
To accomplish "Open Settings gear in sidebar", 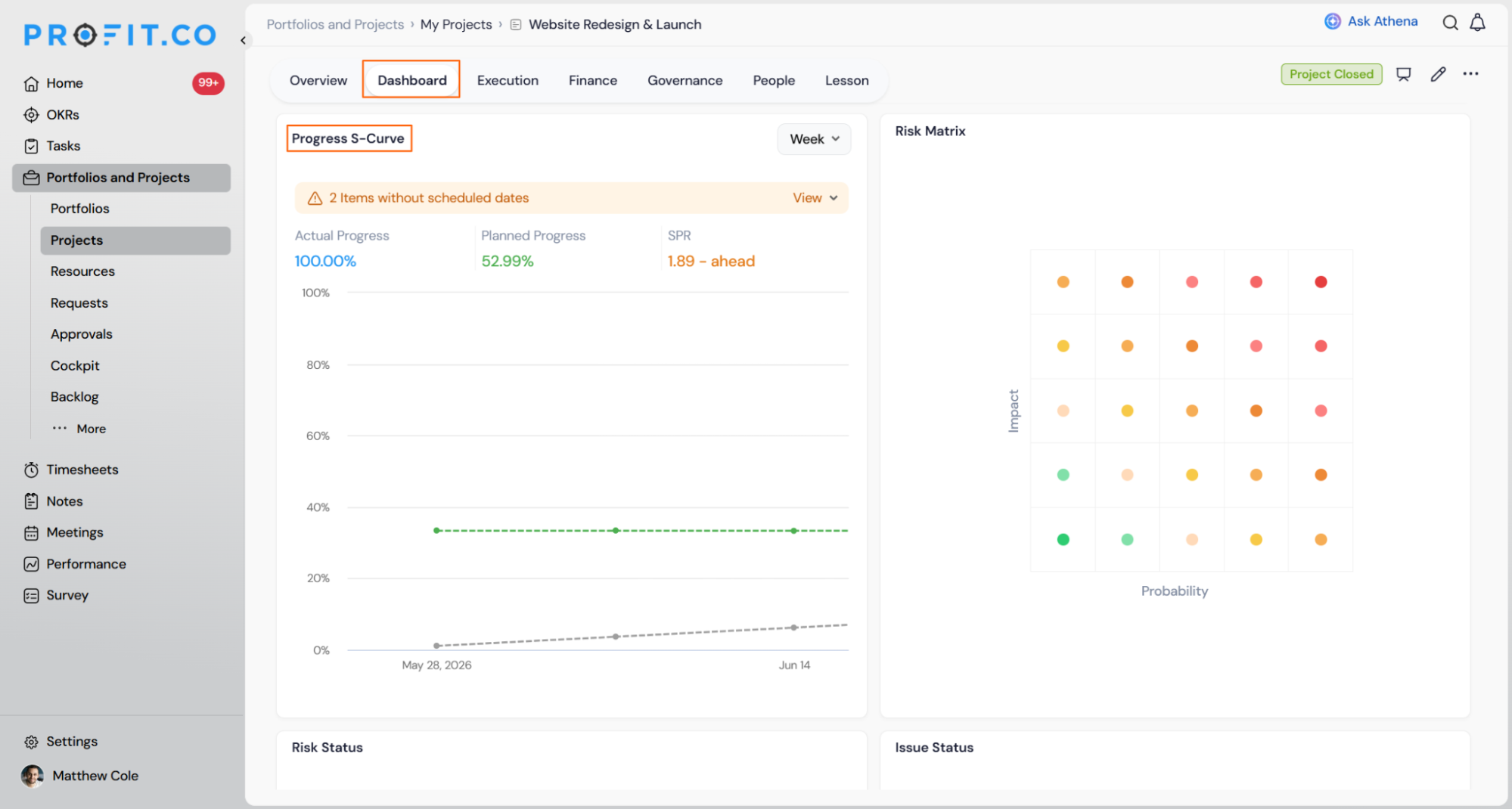I will click(x=31, y=742).
